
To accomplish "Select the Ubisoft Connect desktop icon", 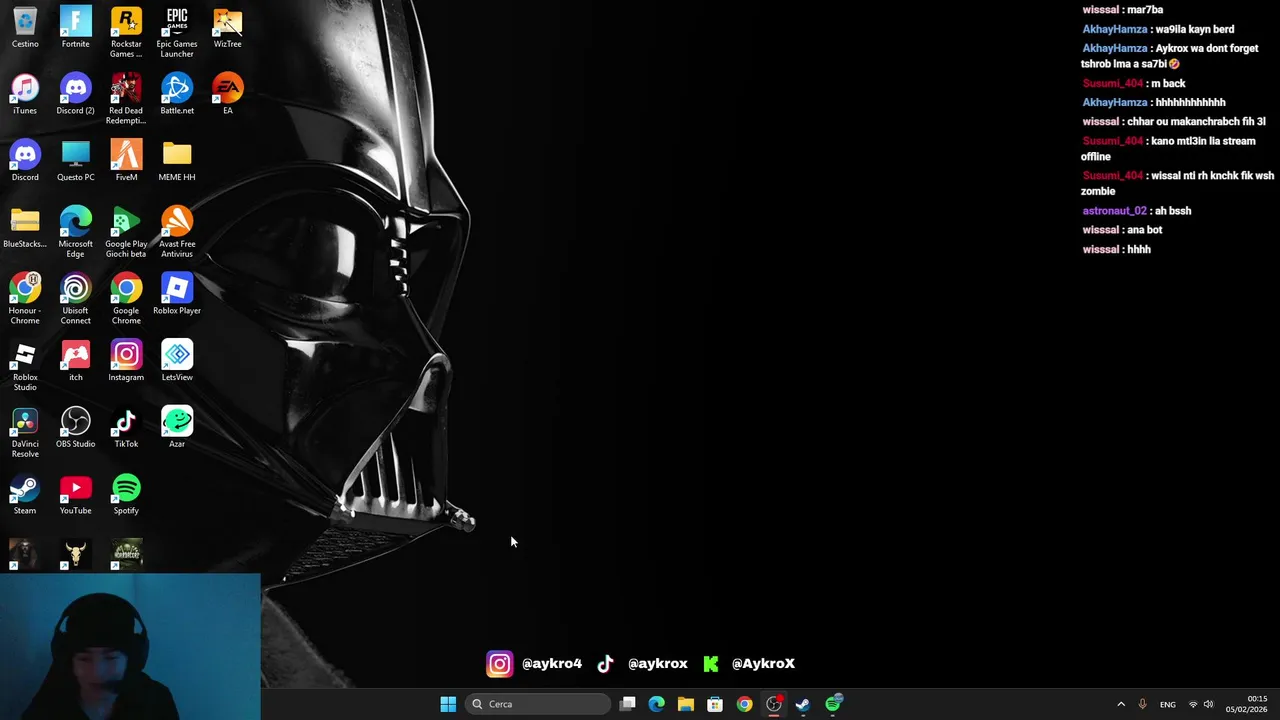I will pyautogui.click(x=75, y=299).
